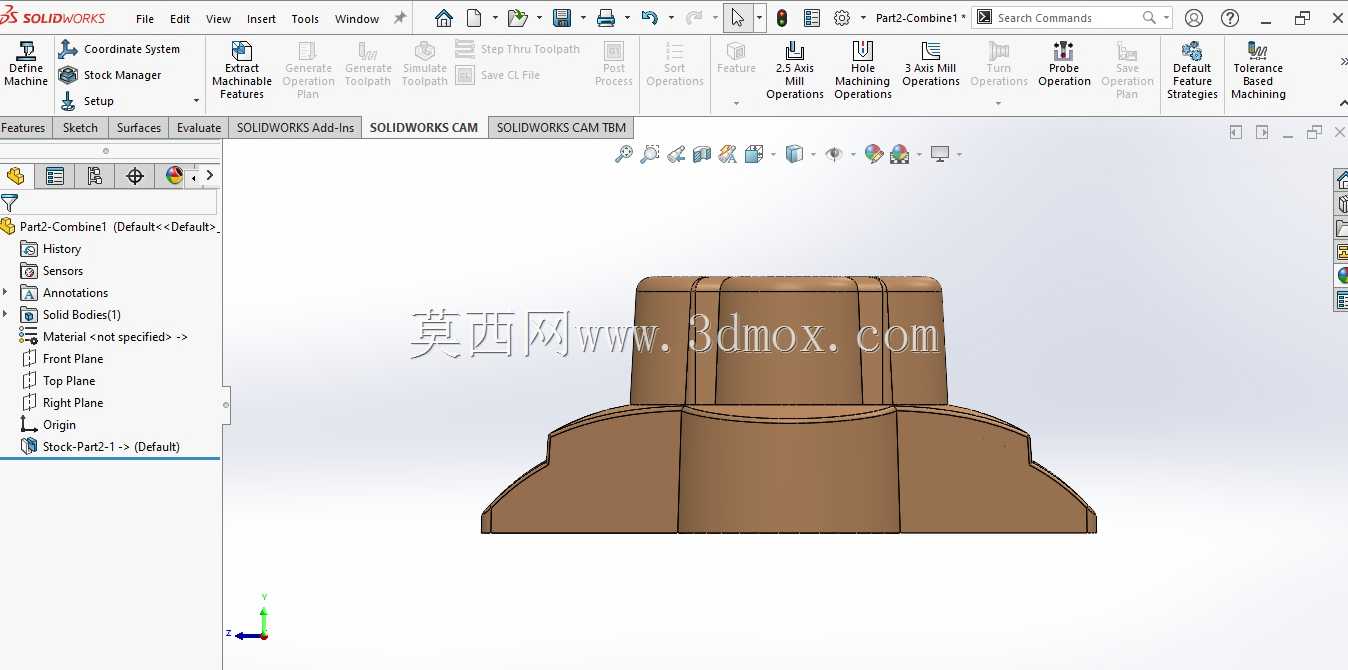The height and width of the screenshot is (670, 1348).
Task: Open Tolerance Based Machining
Action: click(1258, 69)
